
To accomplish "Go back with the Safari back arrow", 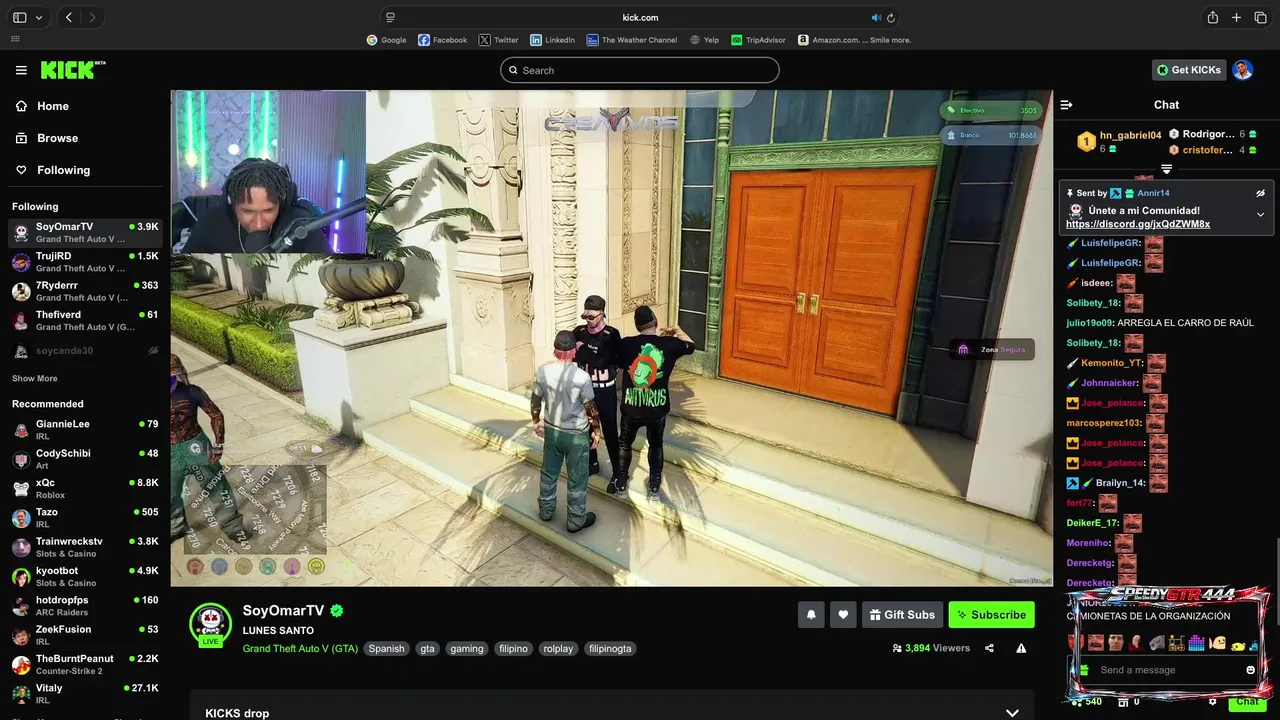I will click(x=69, y=17).
